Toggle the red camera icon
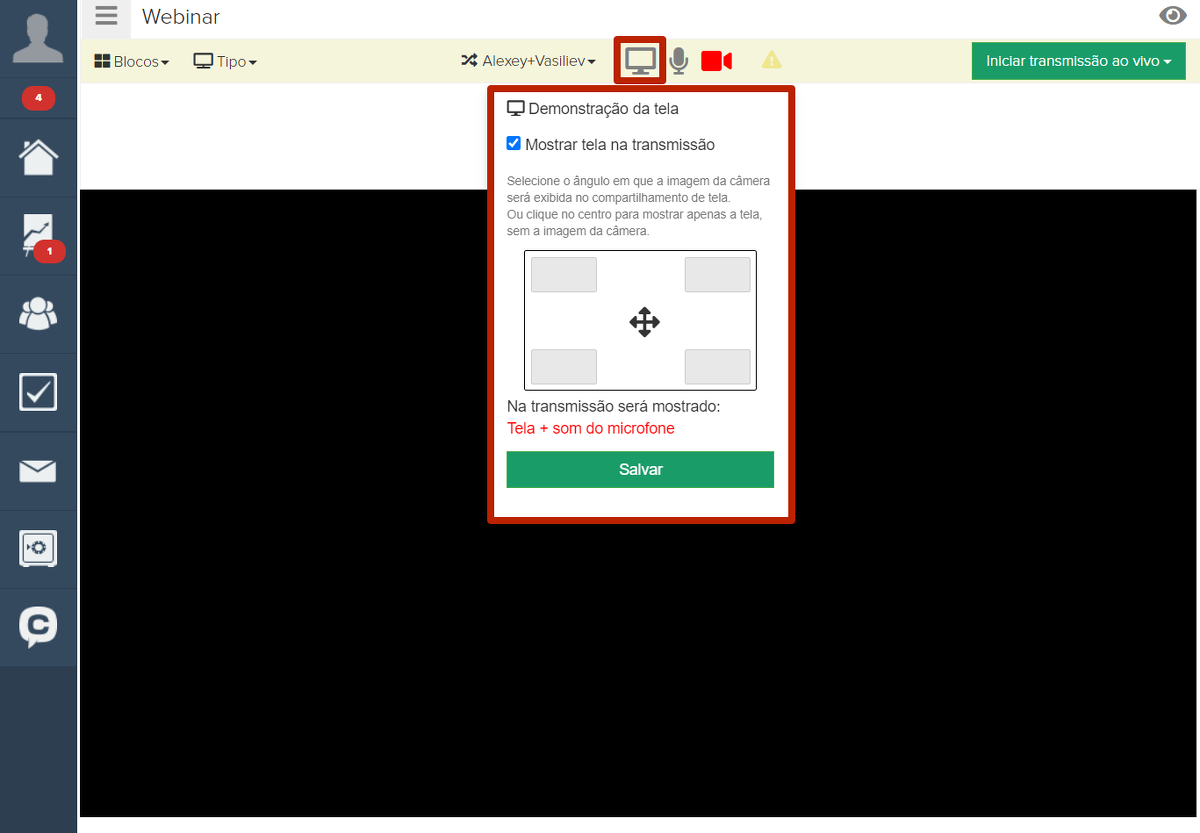The width and height of the screenshot is (1200, 833). pos(716,61)
